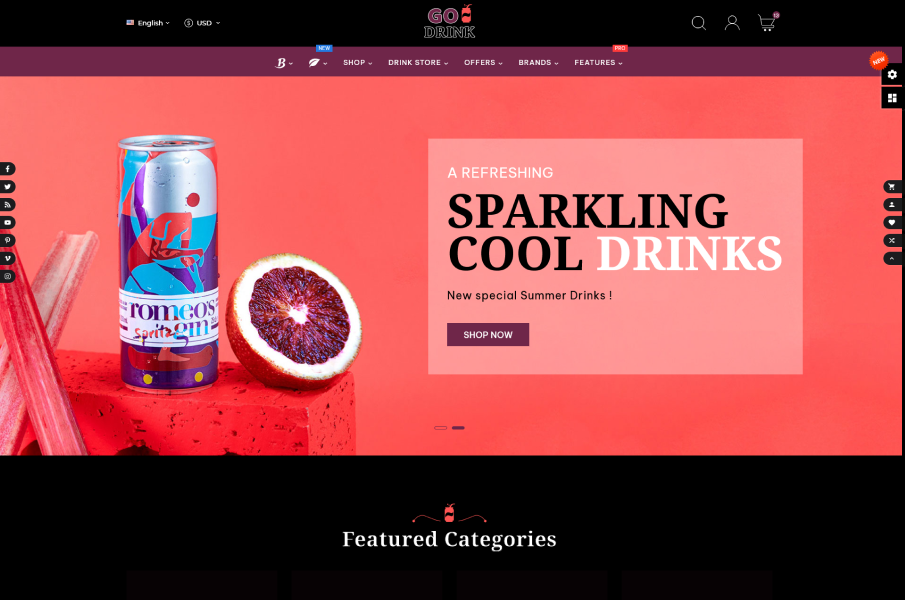Open the settings gear icon
The width and height of the screenshot is (906, 600).
click(892, 75)
